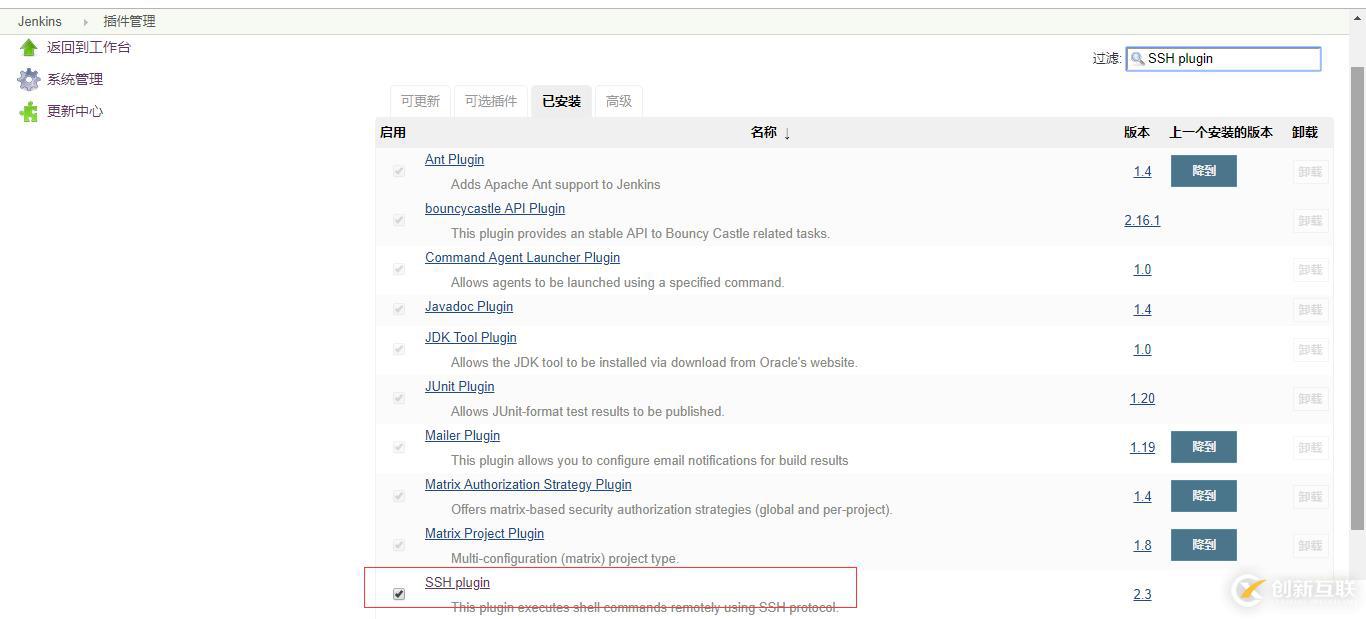This screenshot has height=619, width=1366.
Task: Sort by the 名称 column header
Action: click(764, 132)
